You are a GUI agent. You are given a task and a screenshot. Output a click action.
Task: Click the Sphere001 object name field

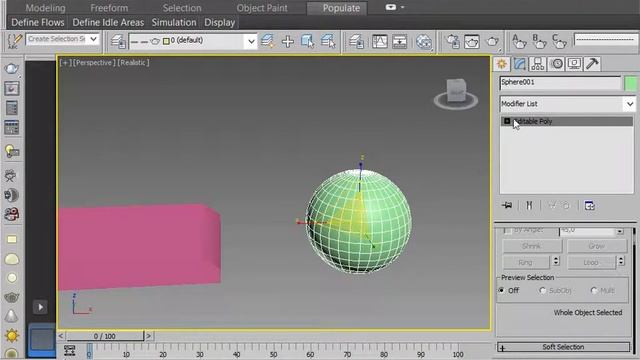coord(560,83)
